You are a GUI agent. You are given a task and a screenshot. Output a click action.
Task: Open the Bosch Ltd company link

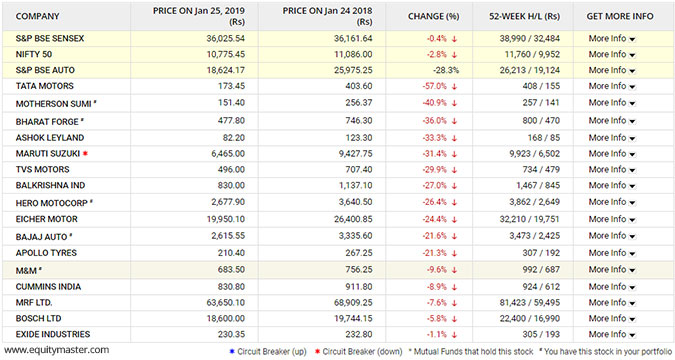(38, 319)
